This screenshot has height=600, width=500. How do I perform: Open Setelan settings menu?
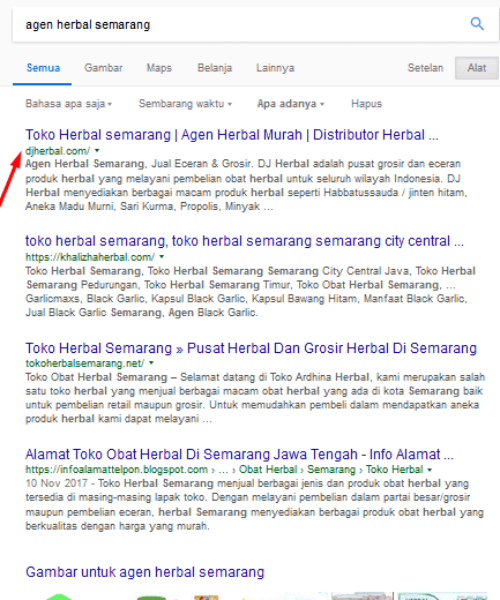[425, 68]
